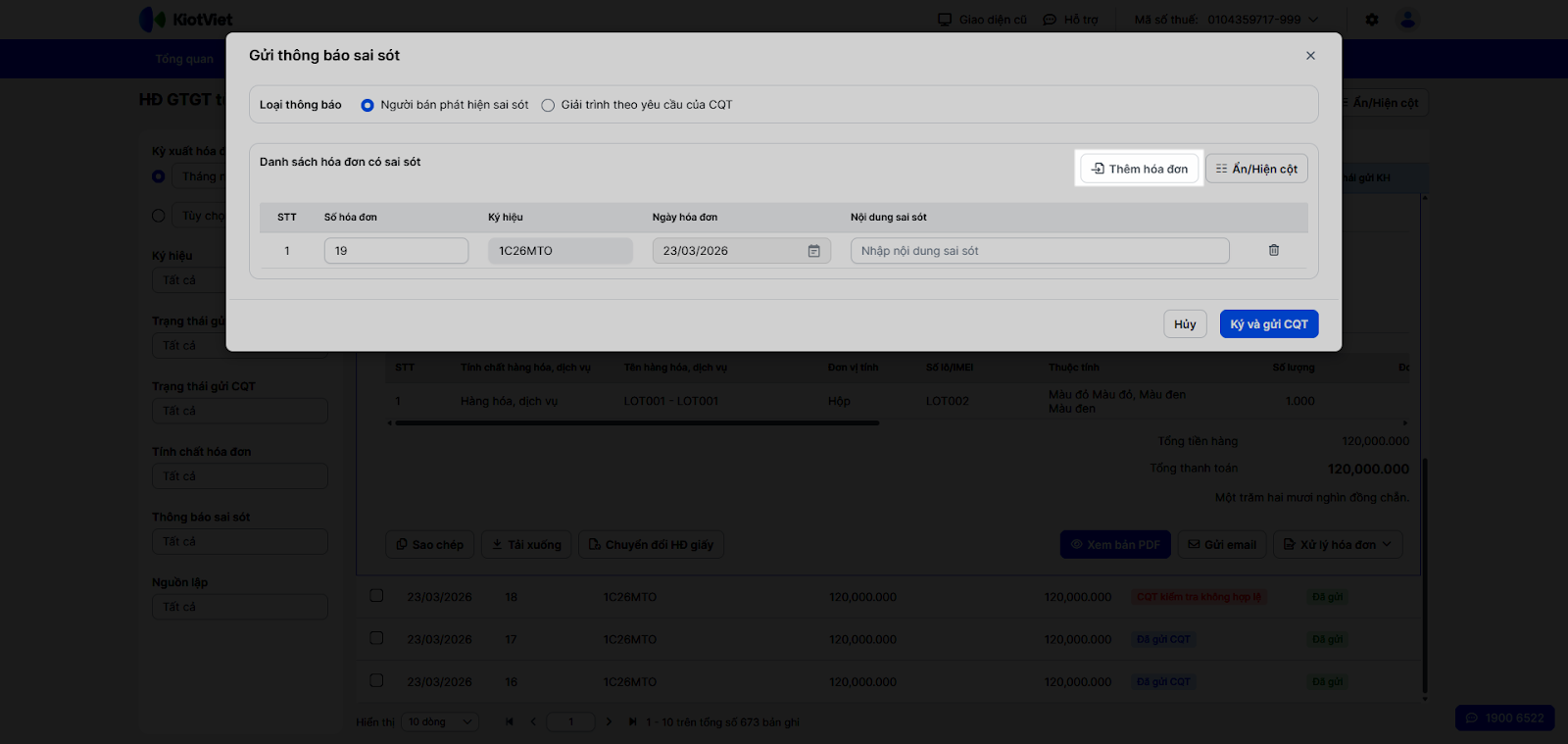Open the 10 dòng page size dropdown
The height and width of the screenshot is (744, 1568).
coord(441,722)
